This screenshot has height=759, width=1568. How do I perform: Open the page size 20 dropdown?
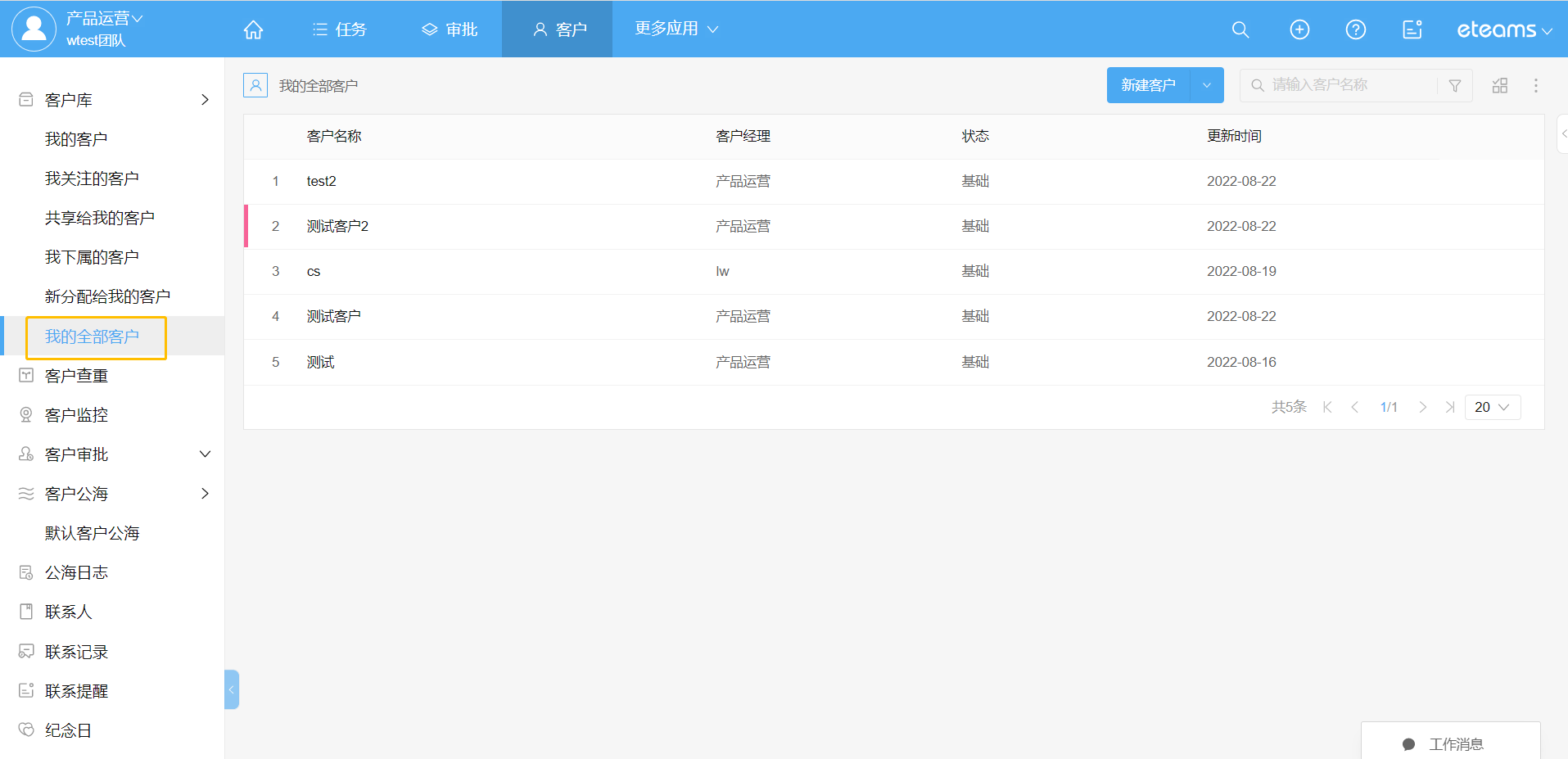coord(1492,407)
